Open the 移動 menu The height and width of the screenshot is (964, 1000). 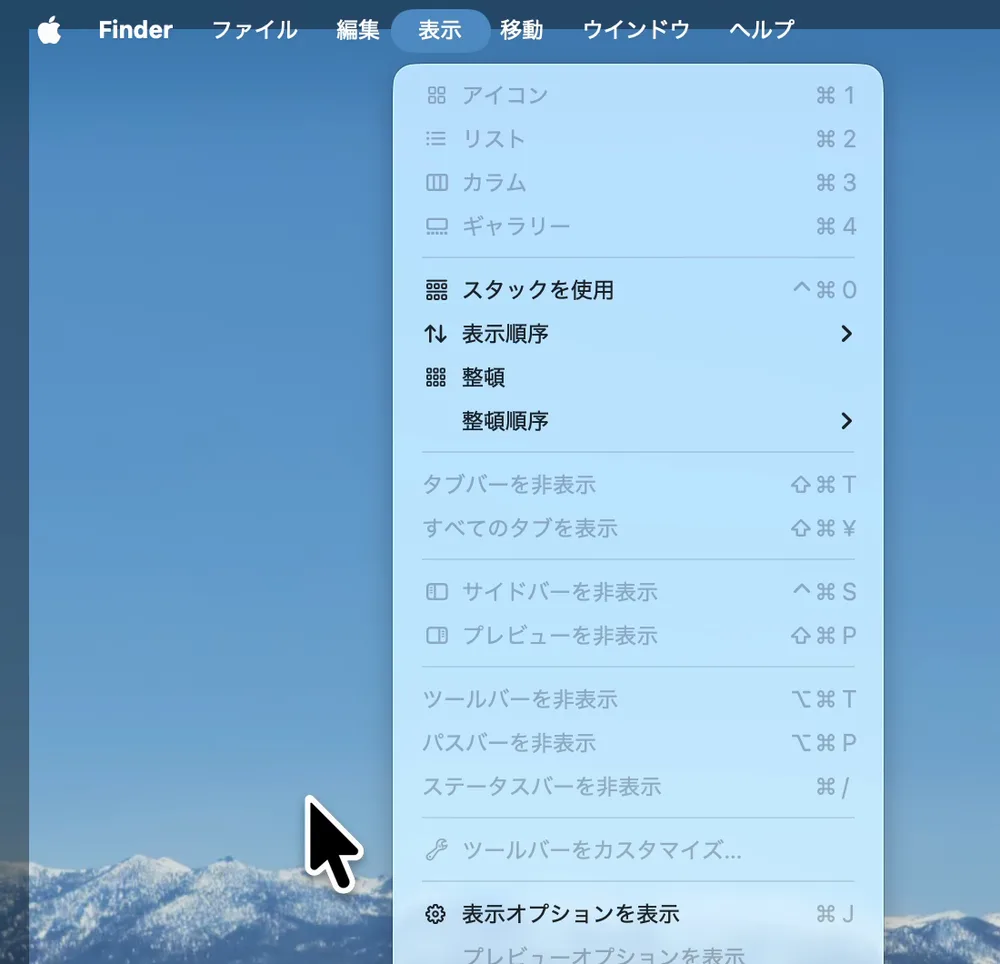coord(521,30)
